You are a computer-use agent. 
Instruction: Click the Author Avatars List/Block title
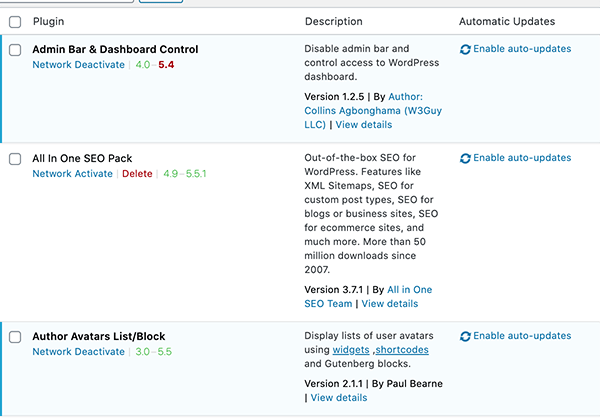[x=99, y=336]
